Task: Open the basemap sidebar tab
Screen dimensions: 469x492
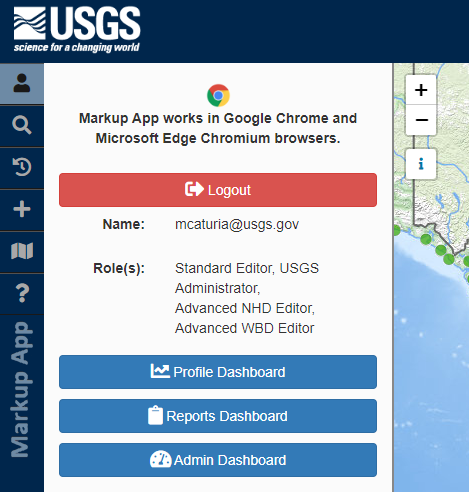Action: pyautogui.click(x=22, y=252)
